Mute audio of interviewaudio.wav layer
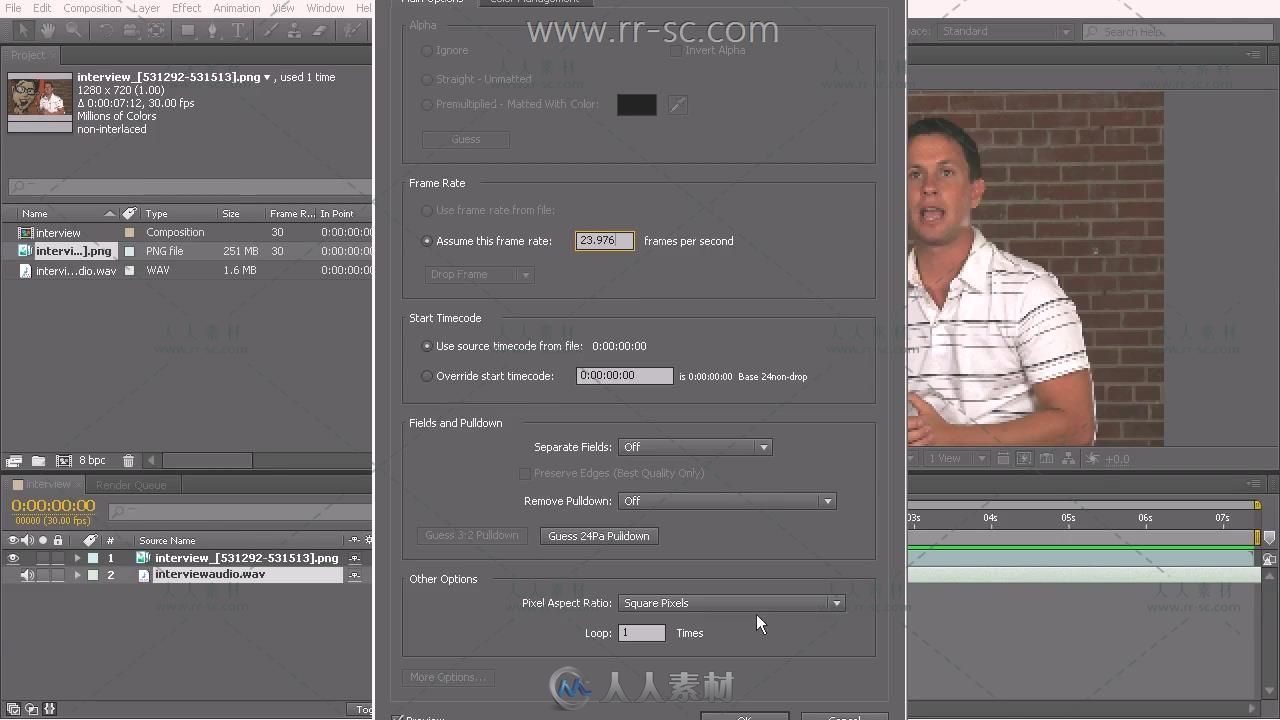 click(x=28, y=575)
